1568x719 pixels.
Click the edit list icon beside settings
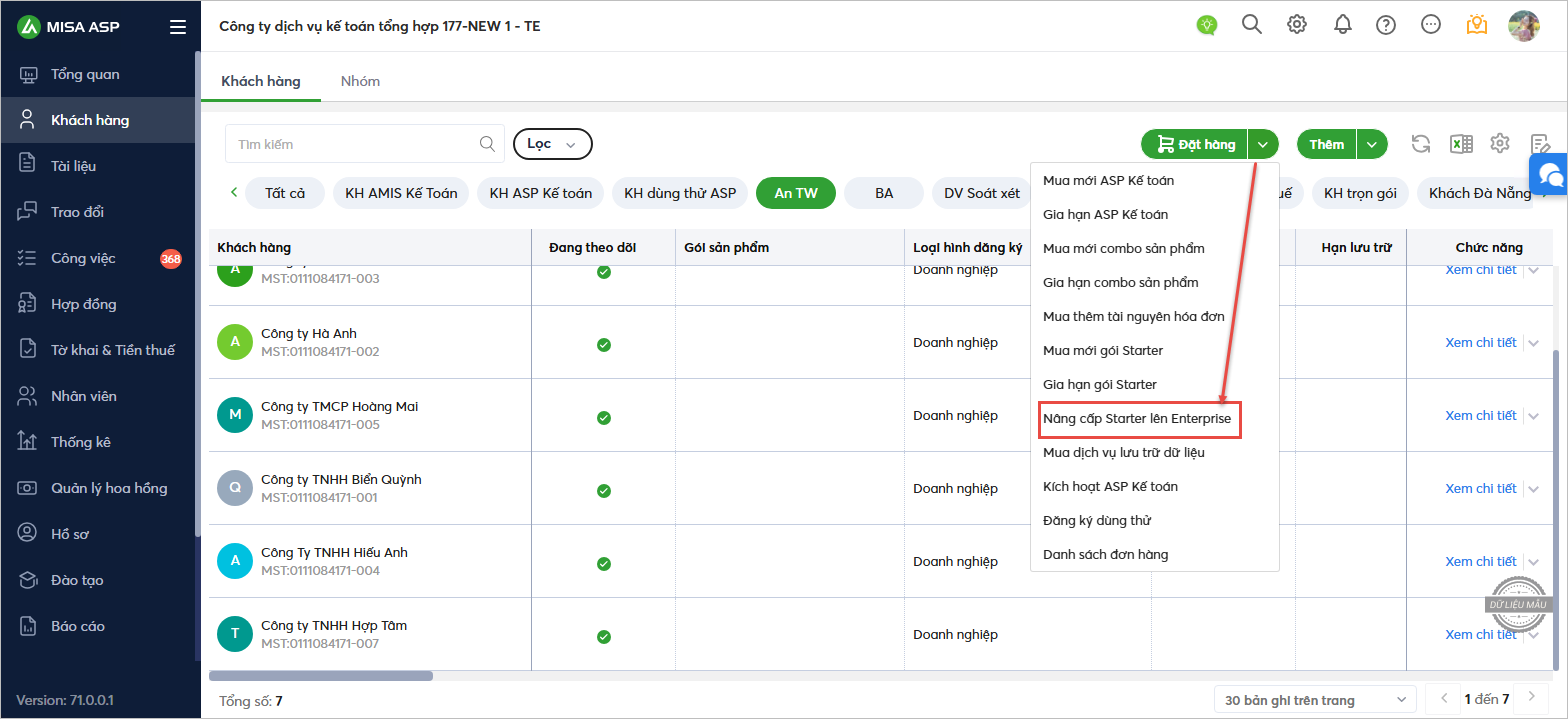click(1540, 144)
